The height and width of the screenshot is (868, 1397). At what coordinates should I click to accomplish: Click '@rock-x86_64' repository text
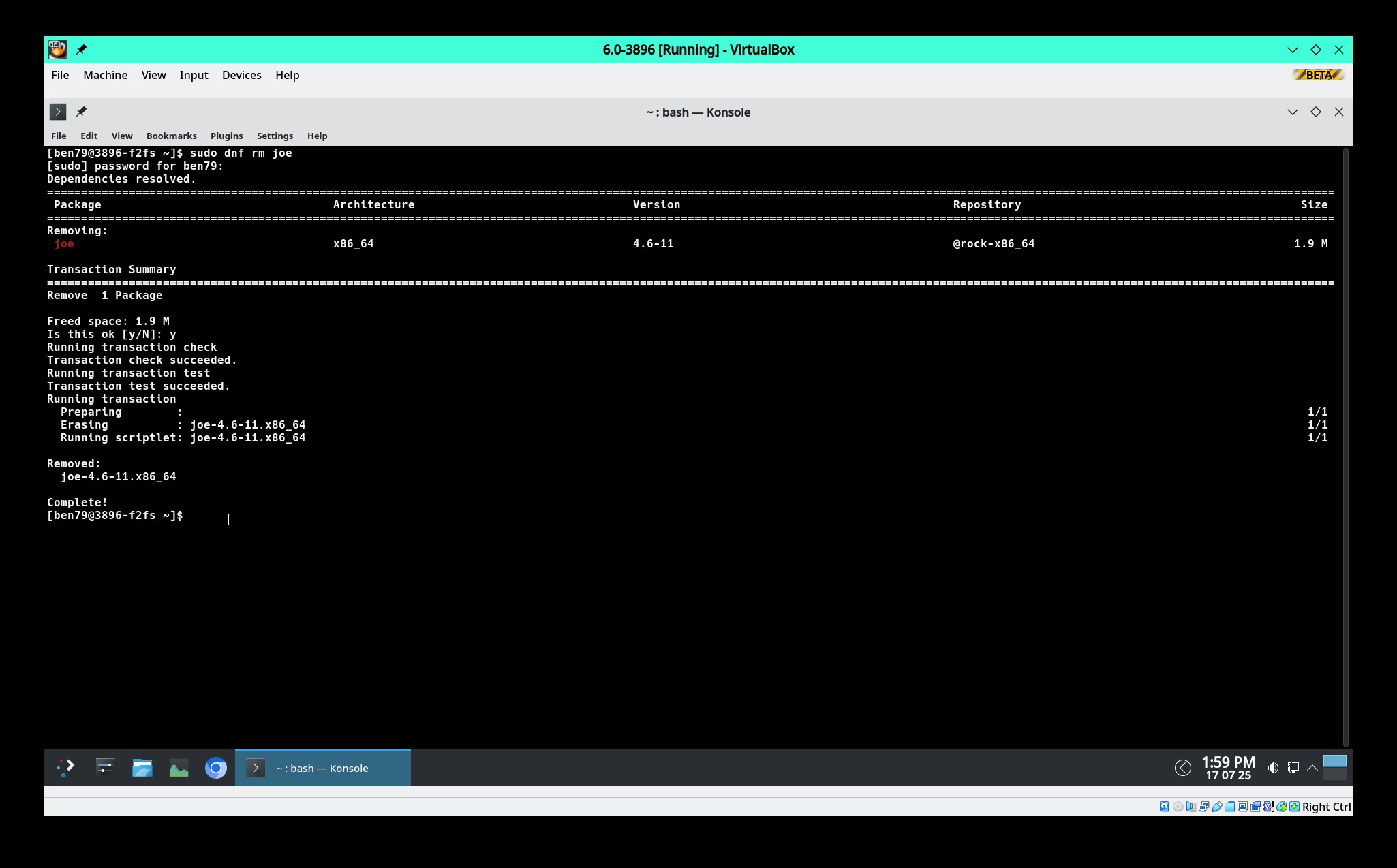[x=994, y=243]
